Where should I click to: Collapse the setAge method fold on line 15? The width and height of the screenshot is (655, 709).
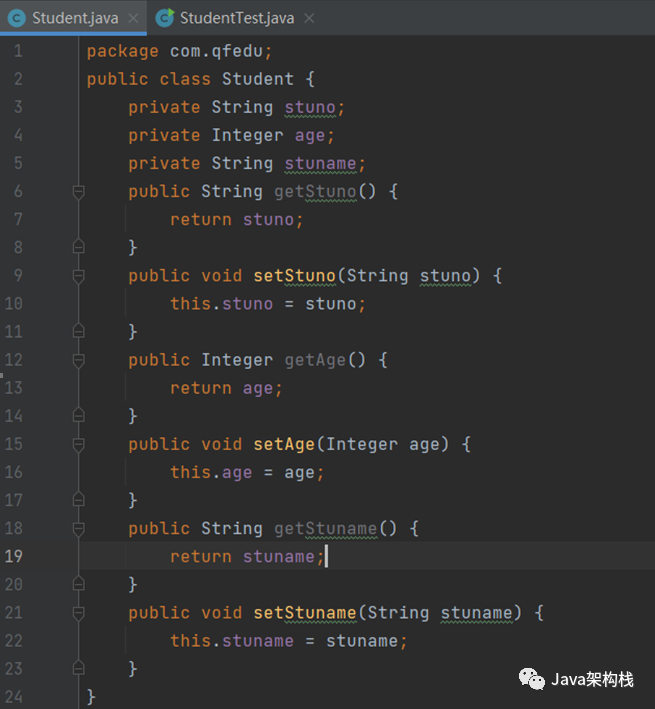coord(78,444)
